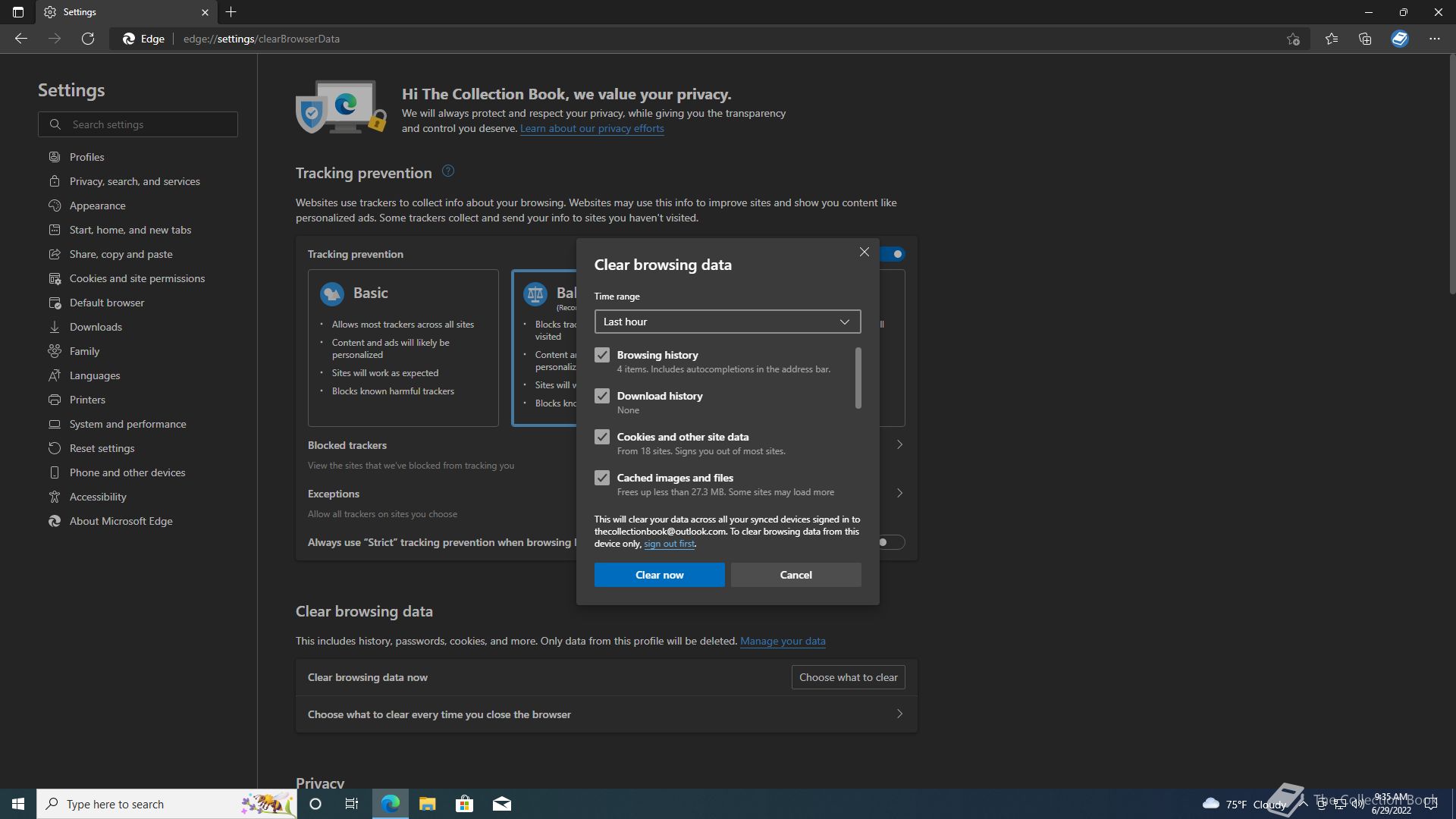
Task: Close the Settings tab
Action: tap(205, 12)
